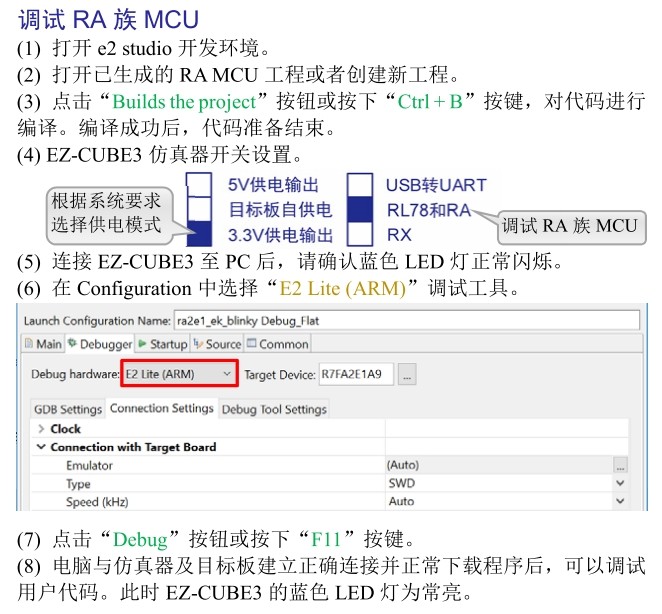Expand the Clock section
This screenshot has height=614, width=662.
41,429
